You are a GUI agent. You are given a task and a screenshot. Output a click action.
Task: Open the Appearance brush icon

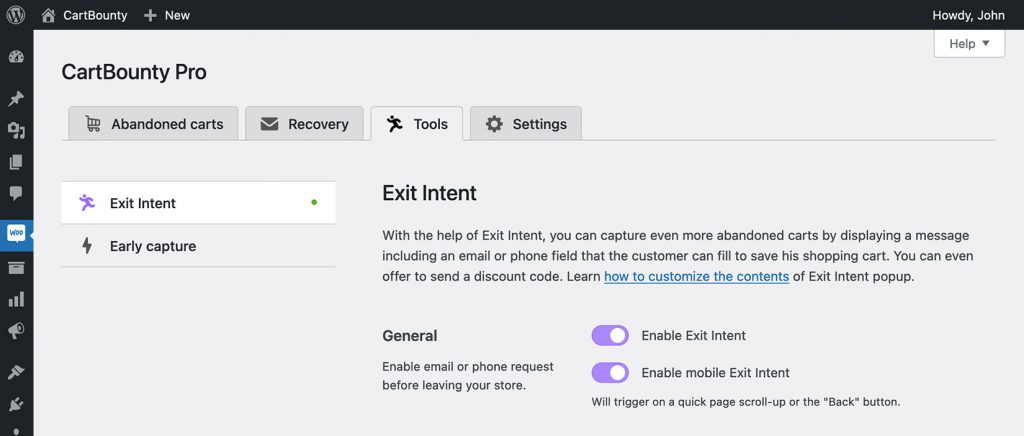[x=16, y=372]
